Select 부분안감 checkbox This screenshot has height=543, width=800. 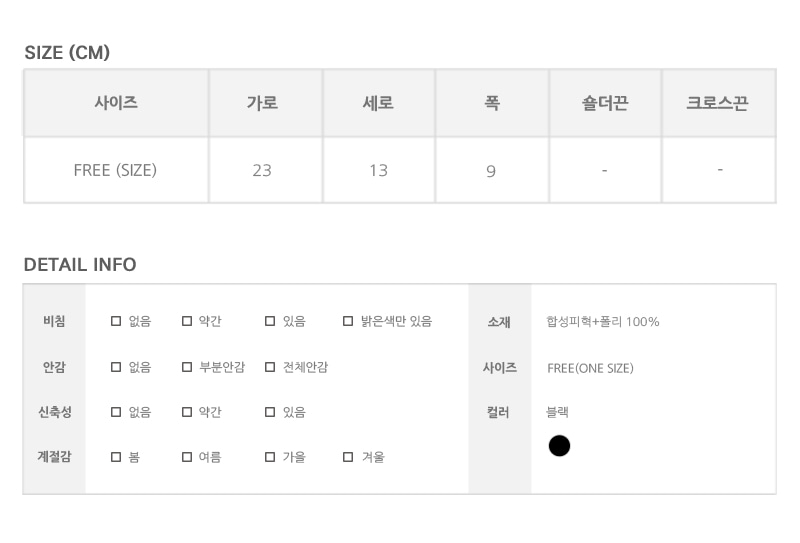point(187,367)
